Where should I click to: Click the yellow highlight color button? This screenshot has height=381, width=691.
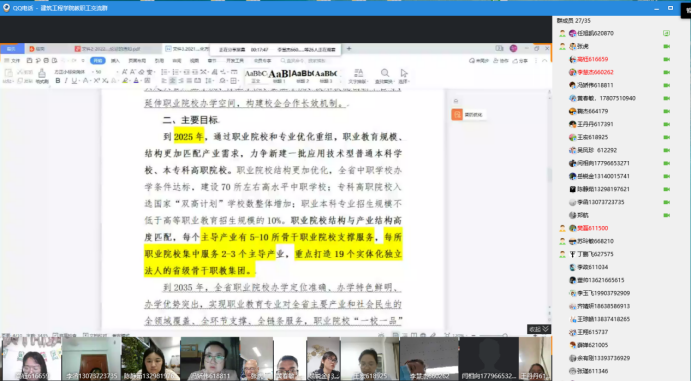[x=126, y=81]
